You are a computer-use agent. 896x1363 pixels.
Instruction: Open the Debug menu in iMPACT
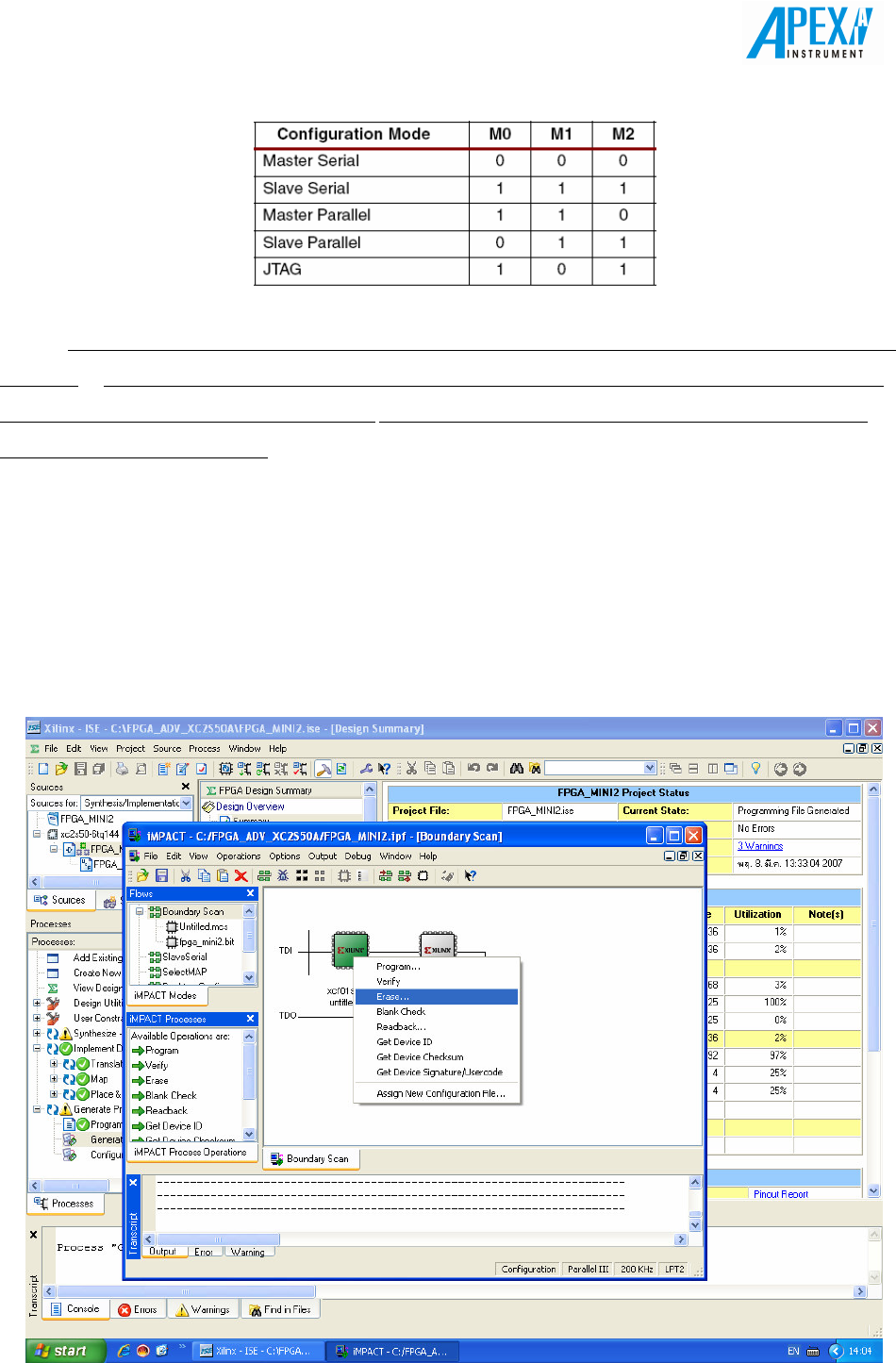[357, 856]
